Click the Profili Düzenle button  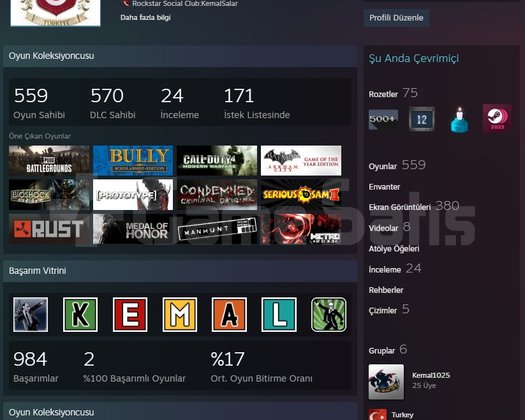pos(396,18)
